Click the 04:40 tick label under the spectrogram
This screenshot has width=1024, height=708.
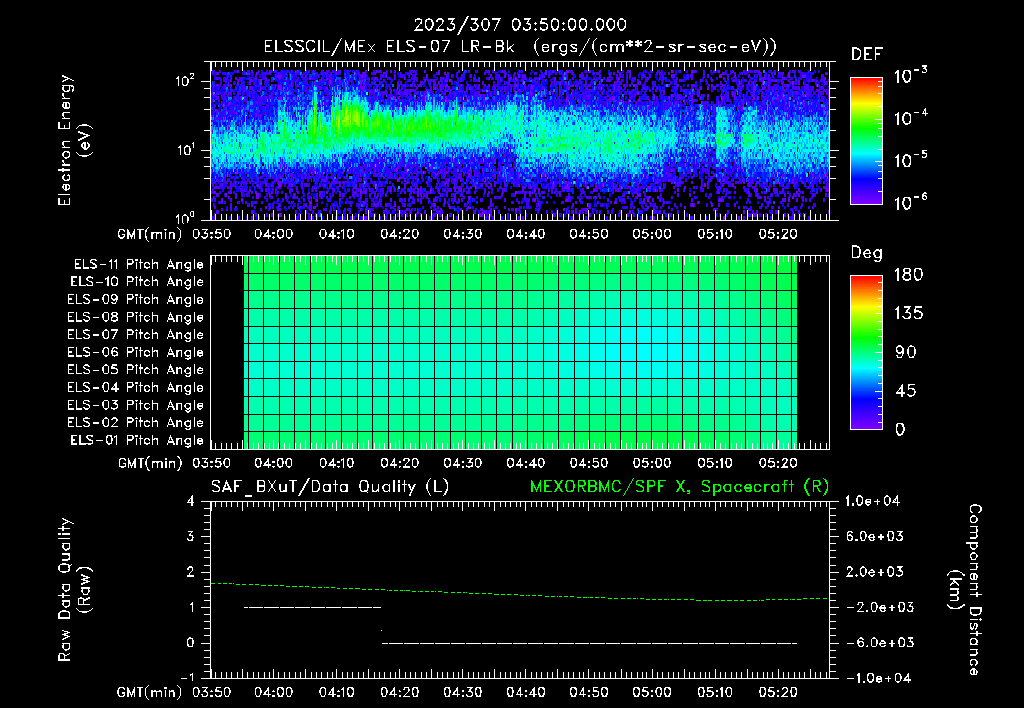click(526, 234)
